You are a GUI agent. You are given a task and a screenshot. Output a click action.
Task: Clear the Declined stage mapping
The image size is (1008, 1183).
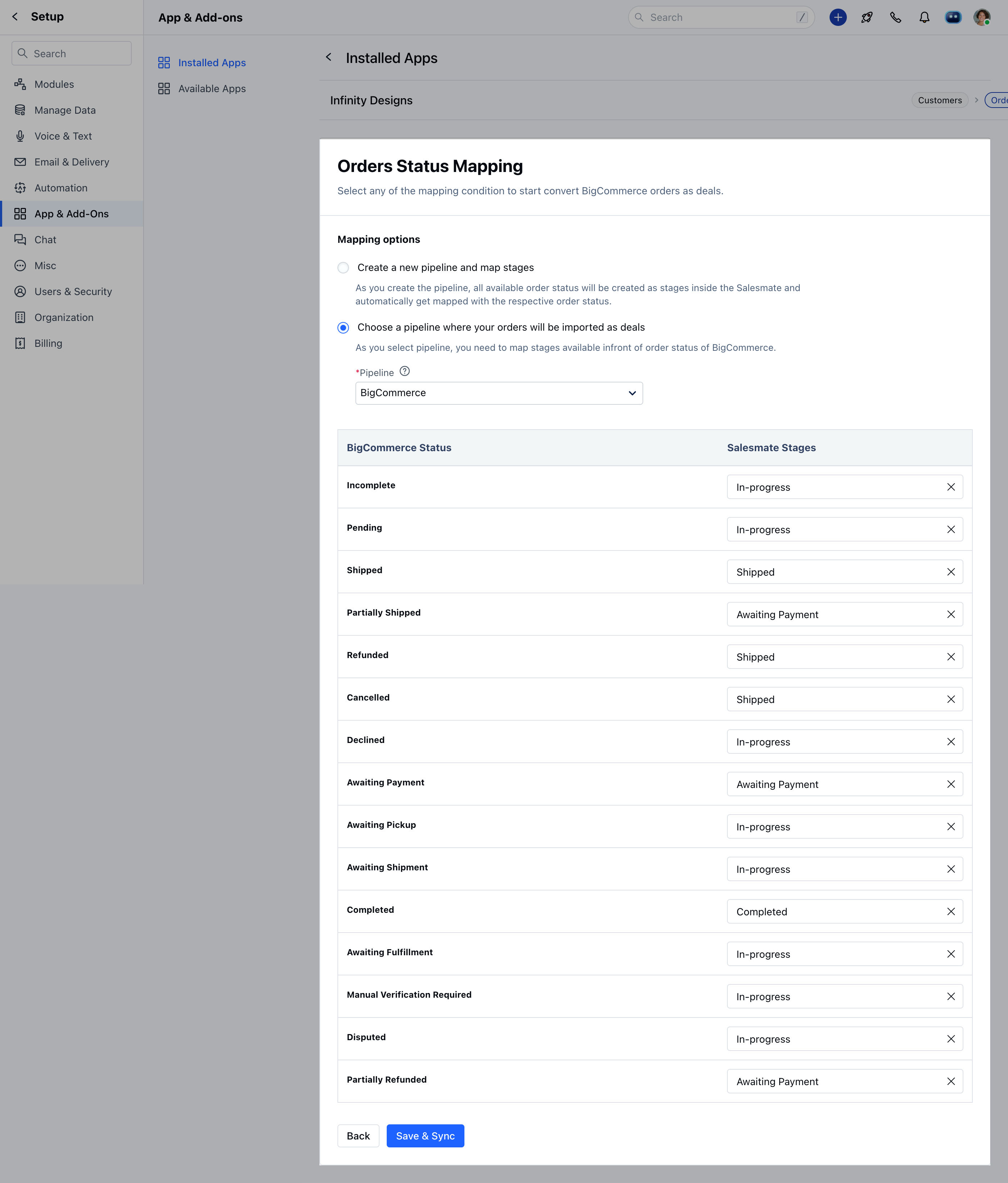[951, 742]
